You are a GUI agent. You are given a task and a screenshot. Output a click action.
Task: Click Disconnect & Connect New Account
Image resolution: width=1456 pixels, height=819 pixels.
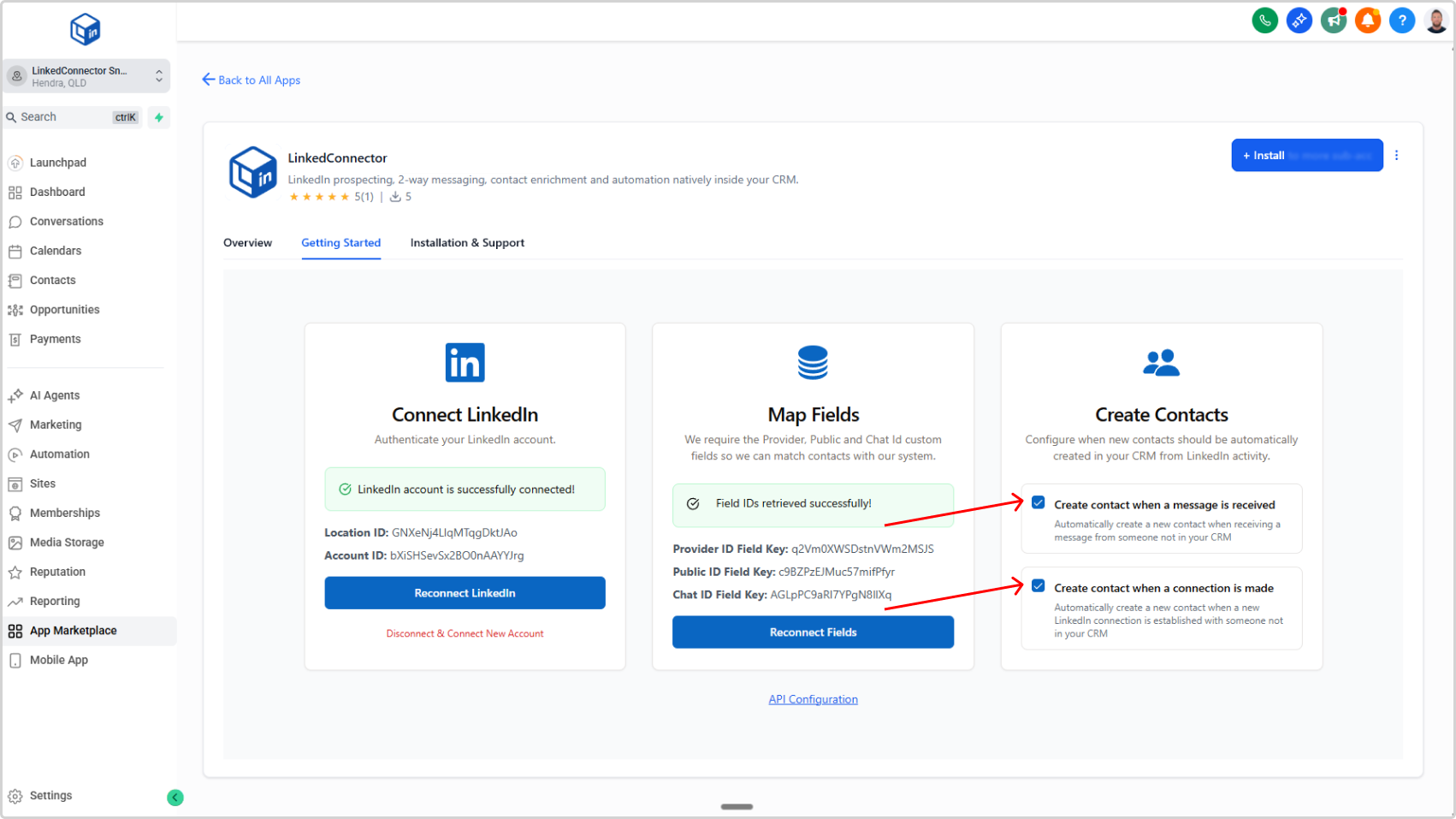[465, 634]
